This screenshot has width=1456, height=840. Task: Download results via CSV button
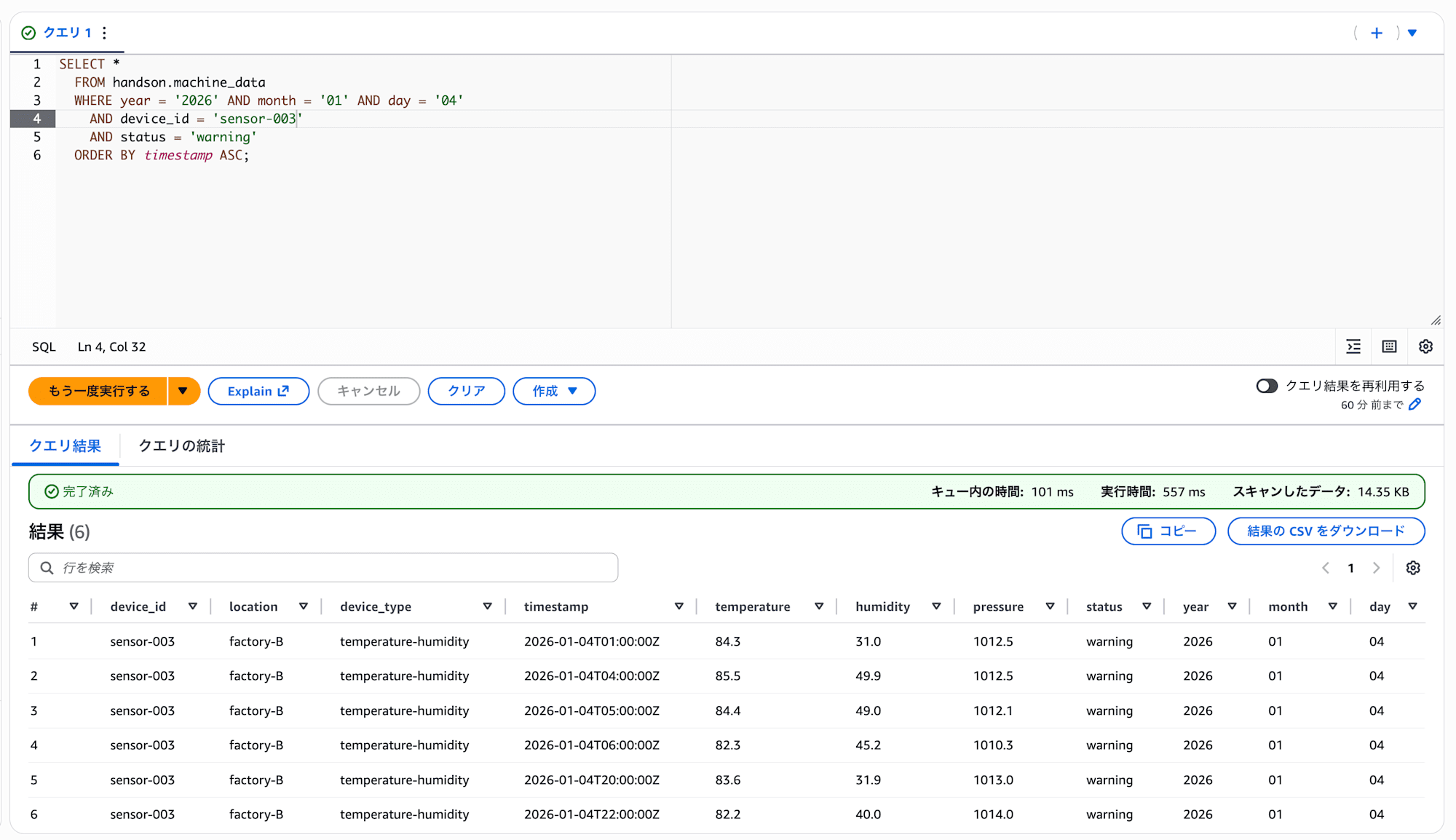click(1326, 531)
